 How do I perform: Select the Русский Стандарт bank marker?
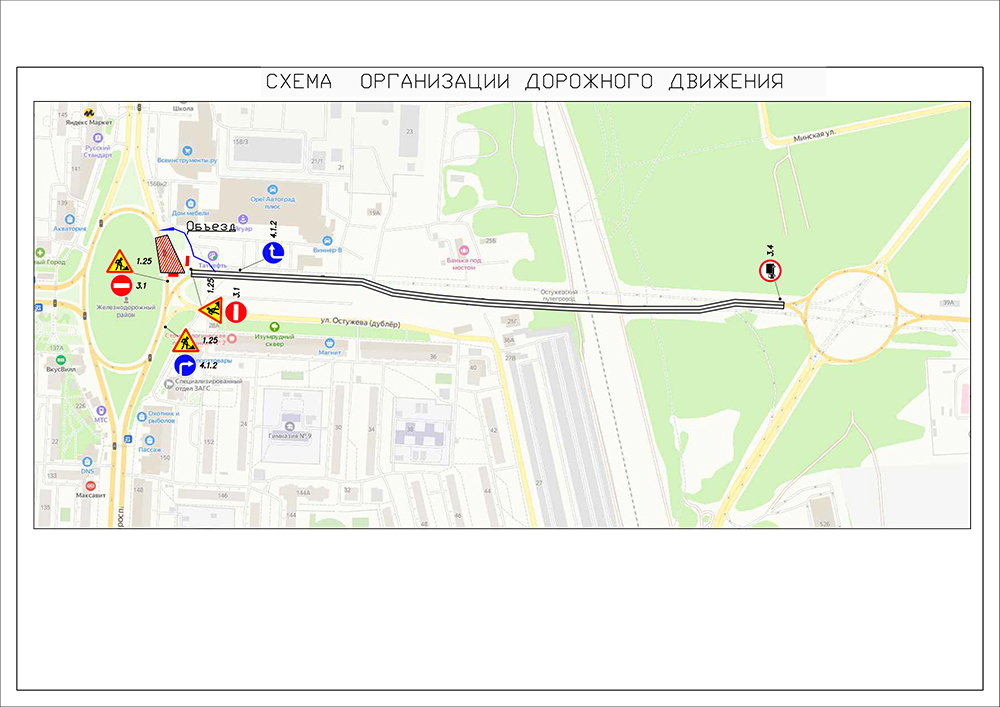point(97,138)
